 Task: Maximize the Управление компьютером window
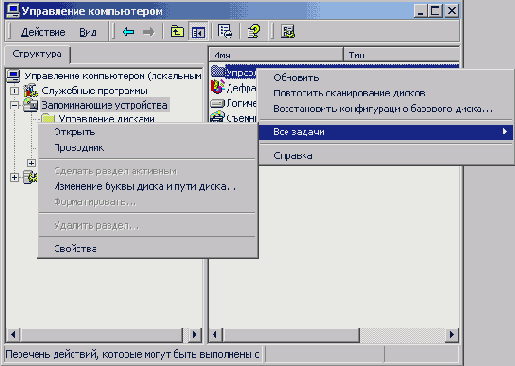(435, 11)
